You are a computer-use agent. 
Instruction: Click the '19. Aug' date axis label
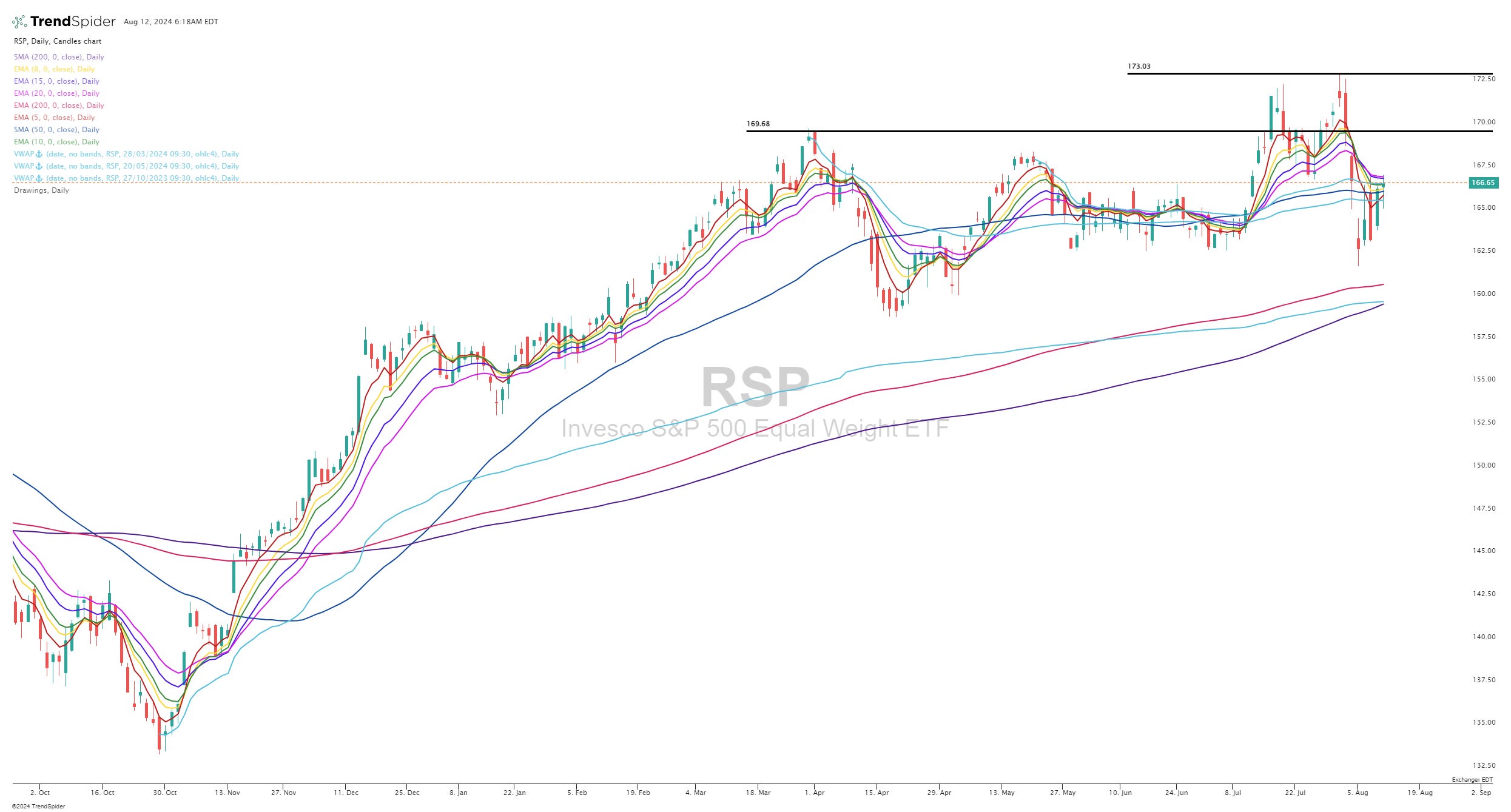[1420, 793]
